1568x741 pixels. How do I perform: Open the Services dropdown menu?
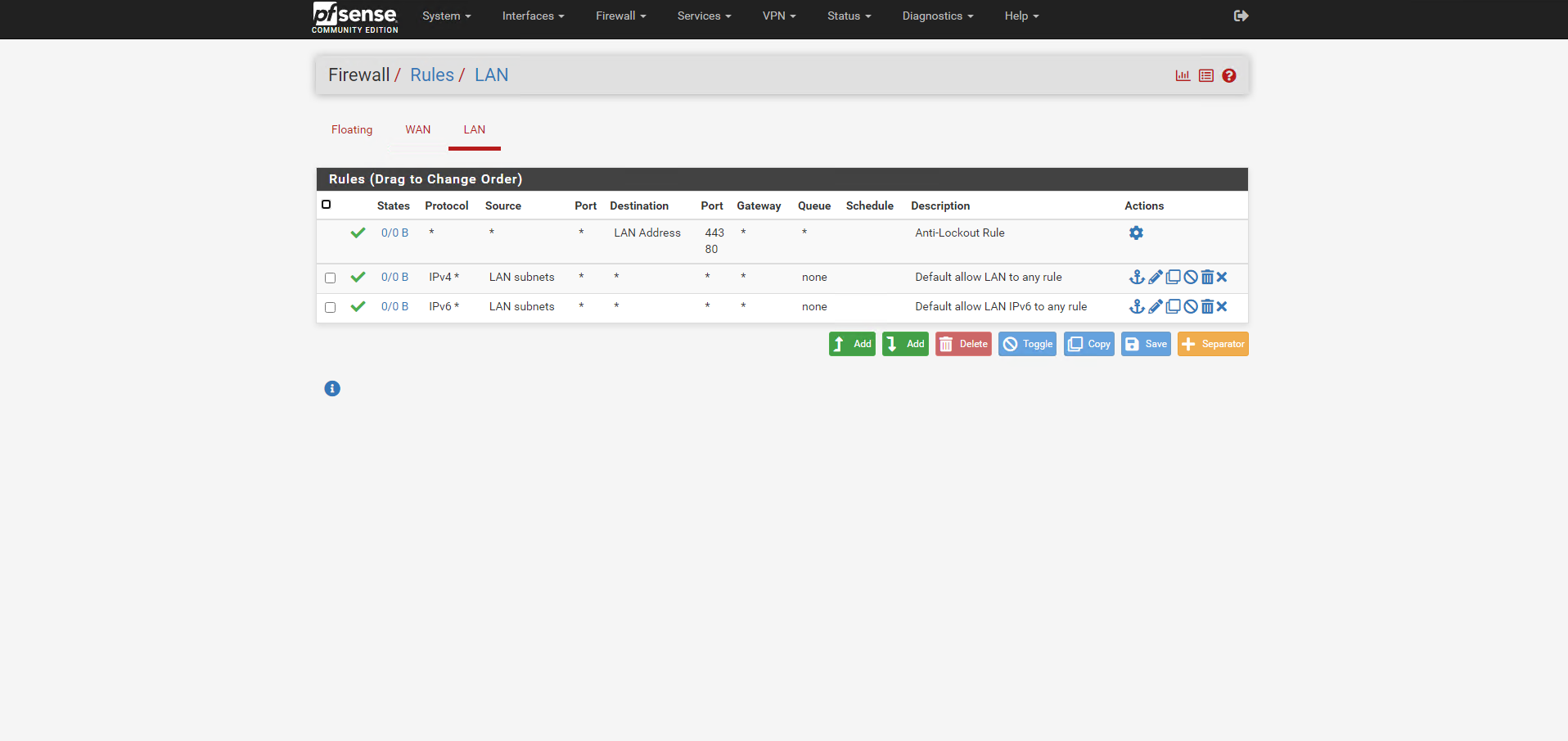click(x=704, y=16)
